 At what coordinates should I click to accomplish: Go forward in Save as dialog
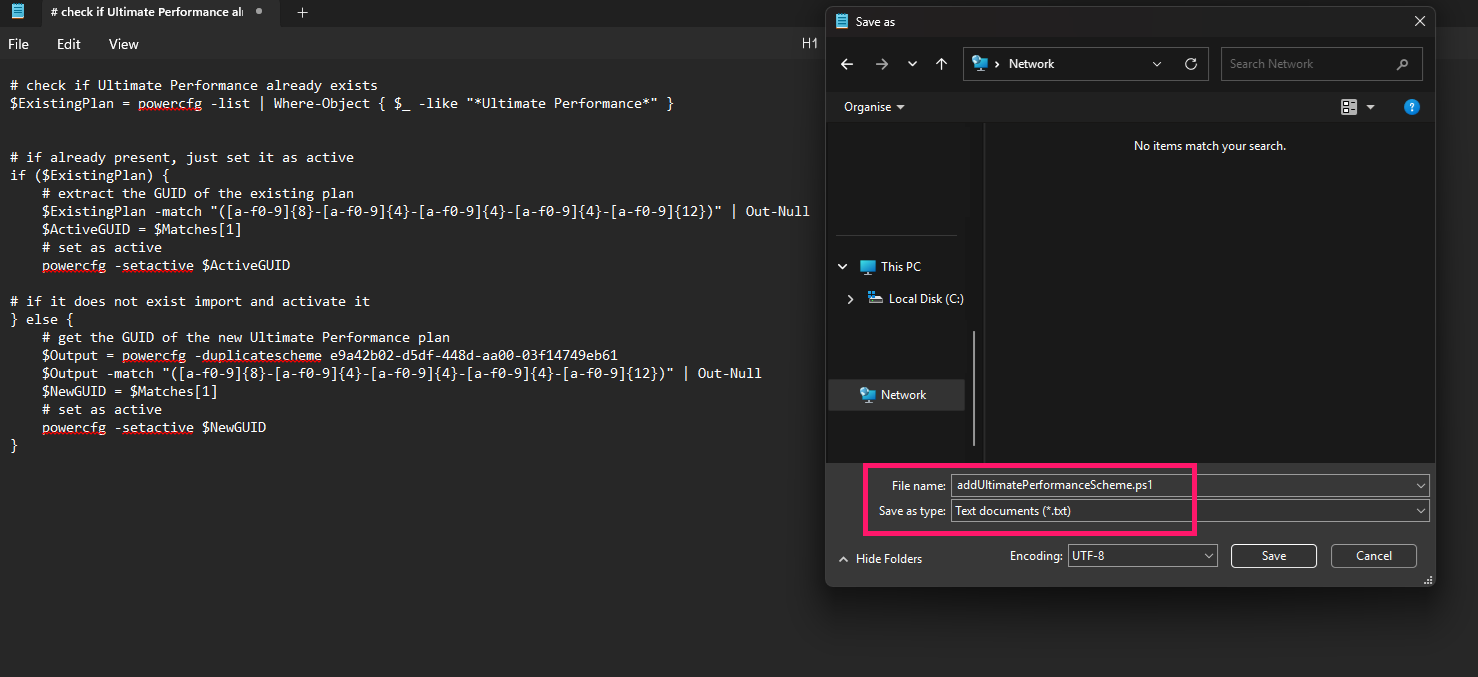(881, 64)
